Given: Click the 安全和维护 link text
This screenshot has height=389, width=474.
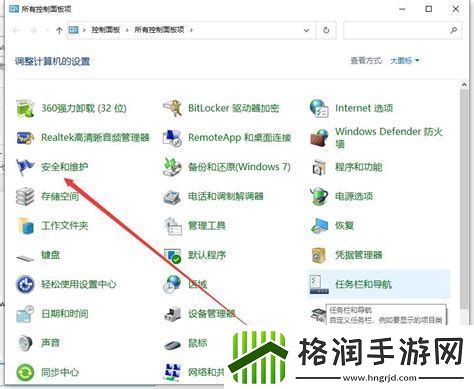Looking at the screenshot, I should [65, 167].
